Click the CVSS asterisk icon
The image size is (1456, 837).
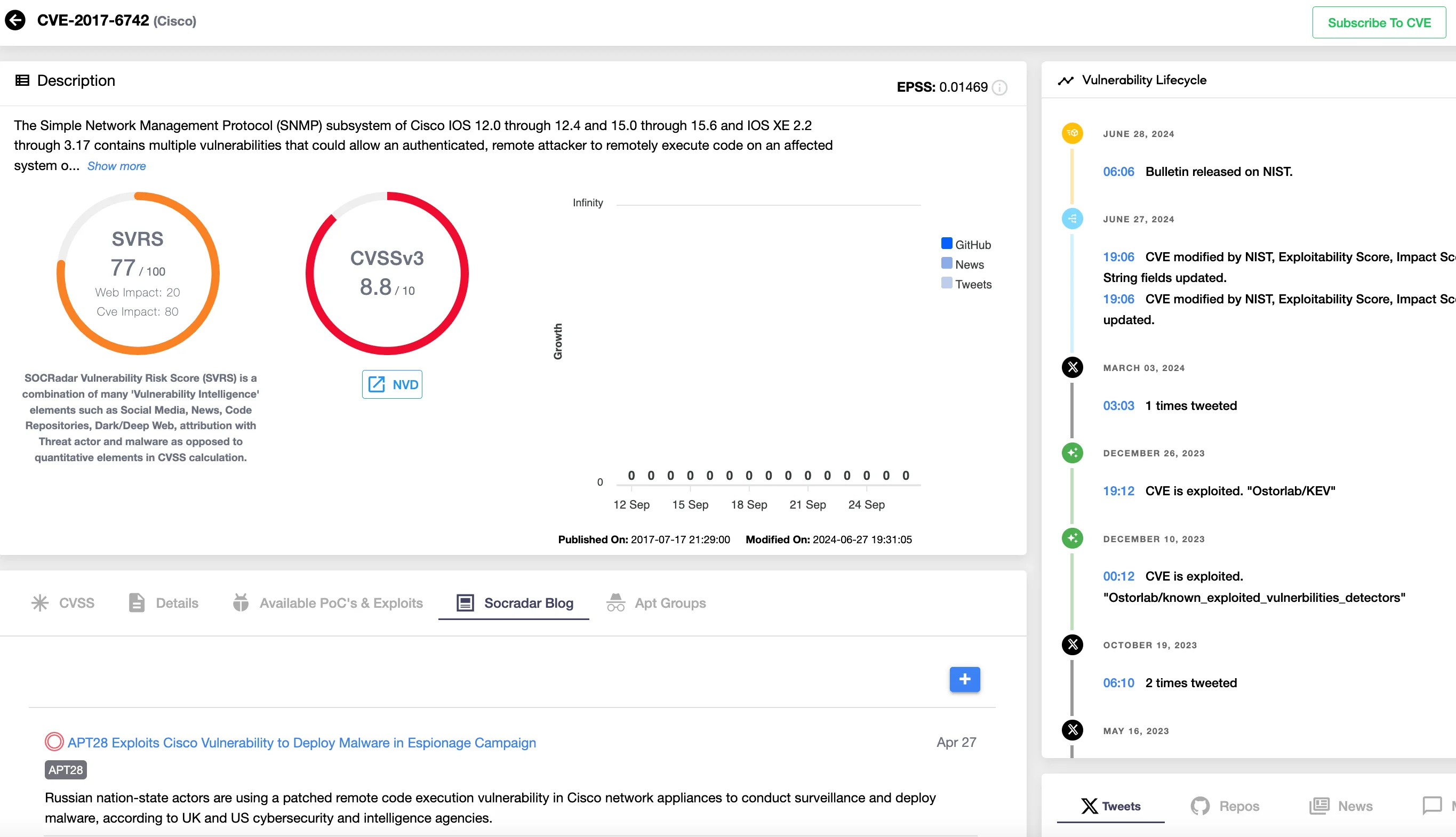40,603
